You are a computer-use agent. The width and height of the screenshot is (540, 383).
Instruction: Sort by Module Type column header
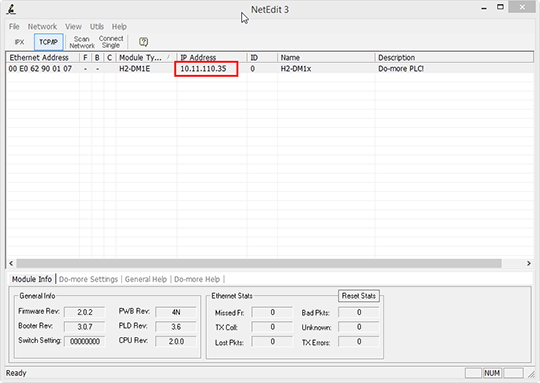click(146, 58)
